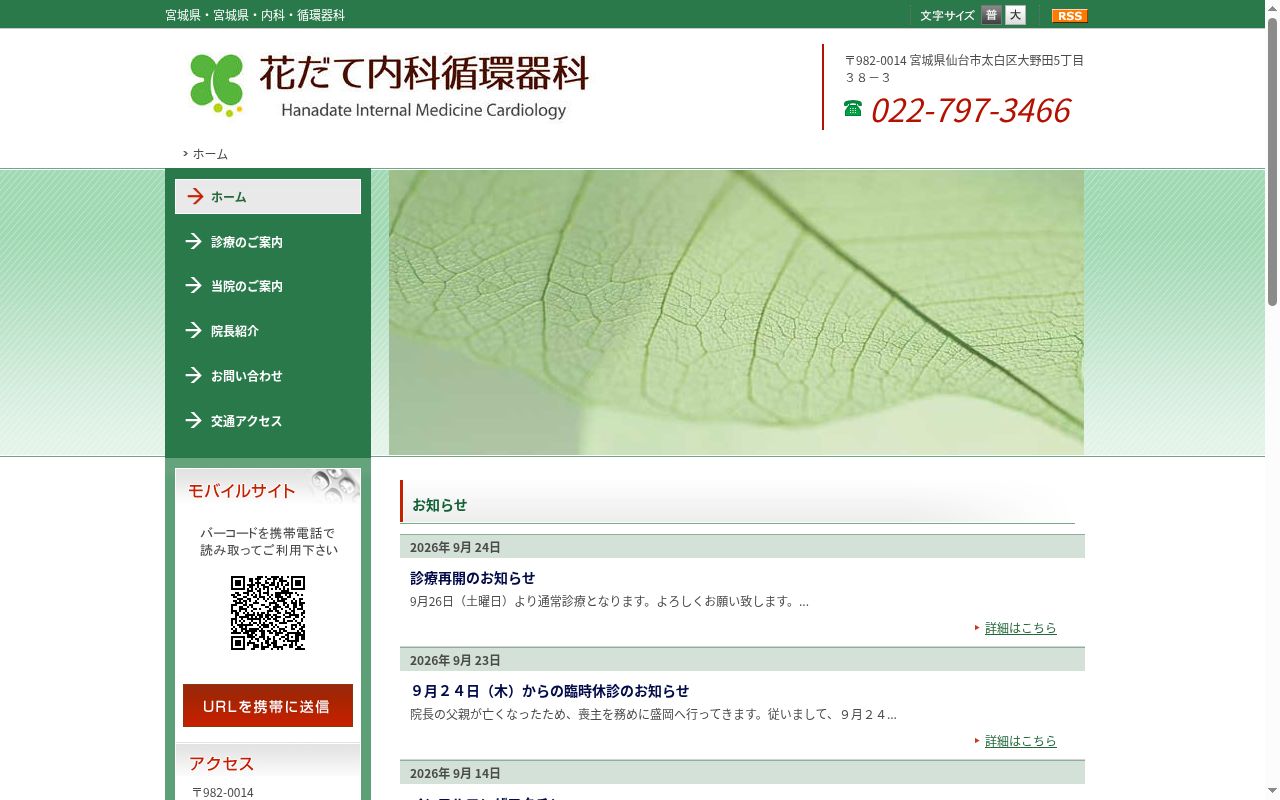Open the ９月２４日（木）からの臨時休診のお知らせ headline

[549, 691]
